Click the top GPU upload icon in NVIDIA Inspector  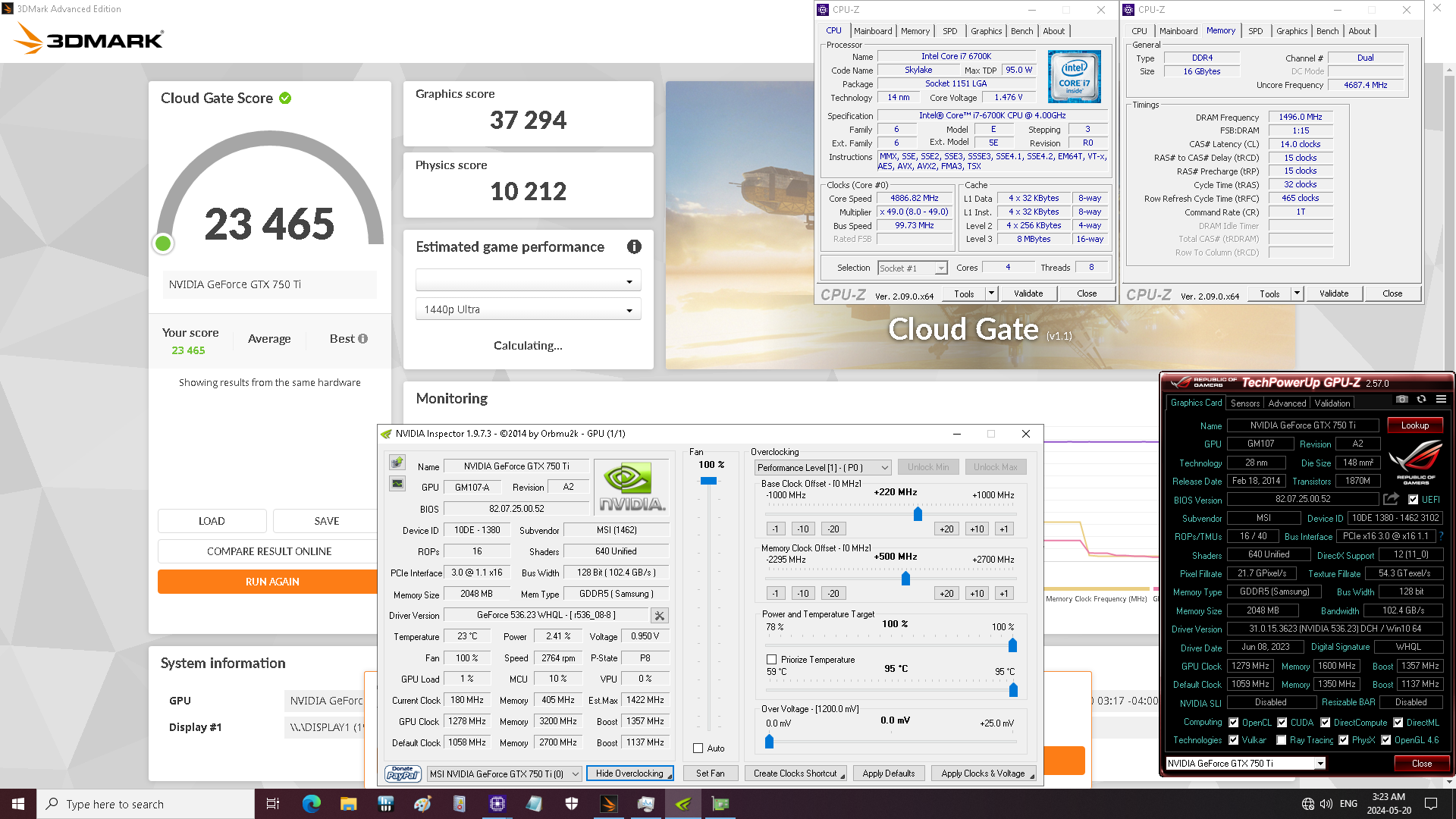point(397,462)
